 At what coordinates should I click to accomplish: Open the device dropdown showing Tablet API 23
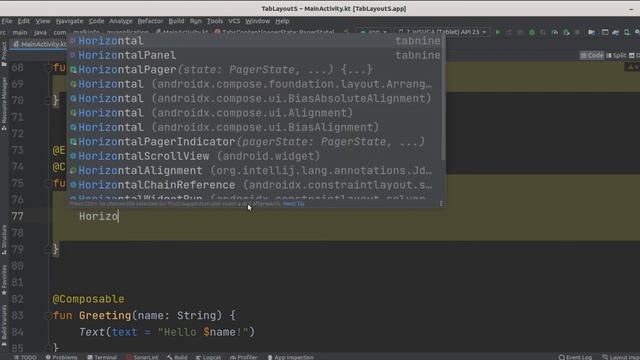[x=442, y=32]
